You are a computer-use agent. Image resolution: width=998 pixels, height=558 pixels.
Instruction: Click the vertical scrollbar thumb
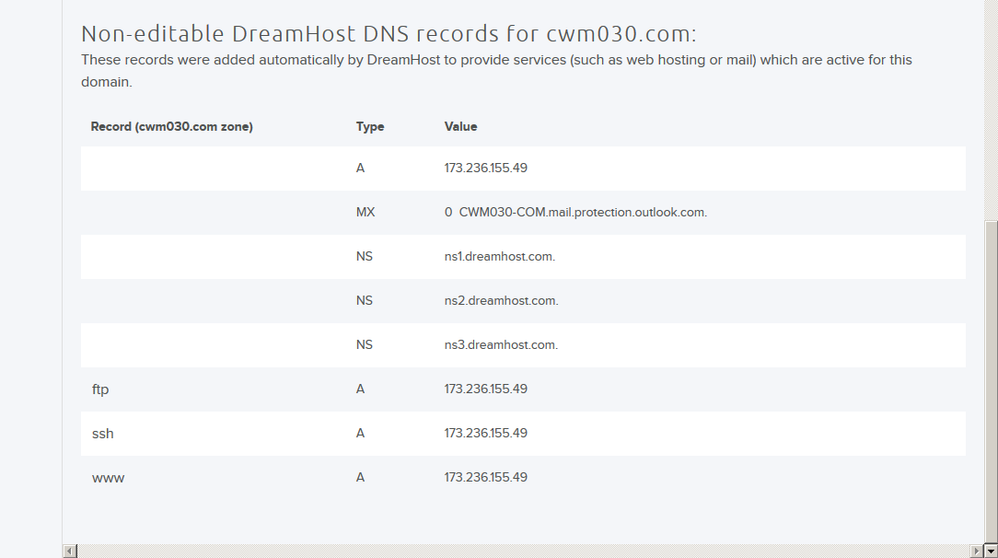[991, 382]
